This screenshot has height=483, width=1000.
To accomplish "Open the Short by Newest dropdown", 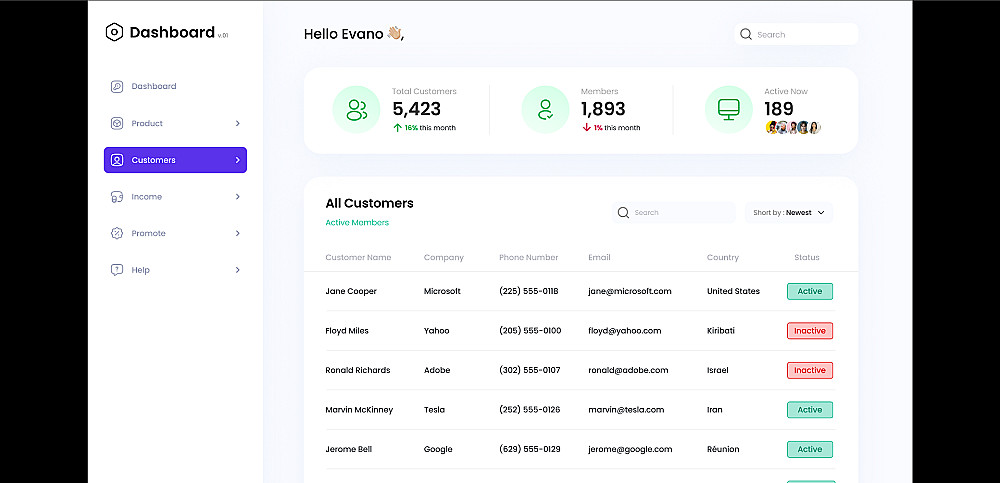I will [789, 212].
